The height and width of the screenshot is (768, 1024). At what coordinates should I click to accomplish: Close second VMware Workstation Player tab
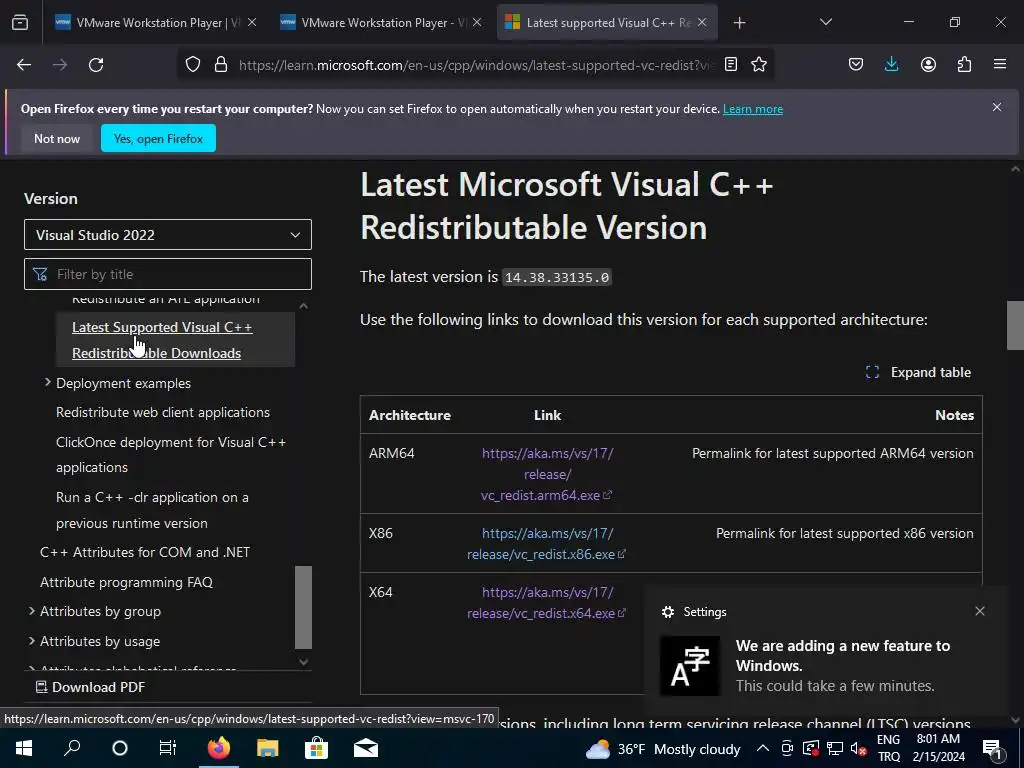point(477,23)
